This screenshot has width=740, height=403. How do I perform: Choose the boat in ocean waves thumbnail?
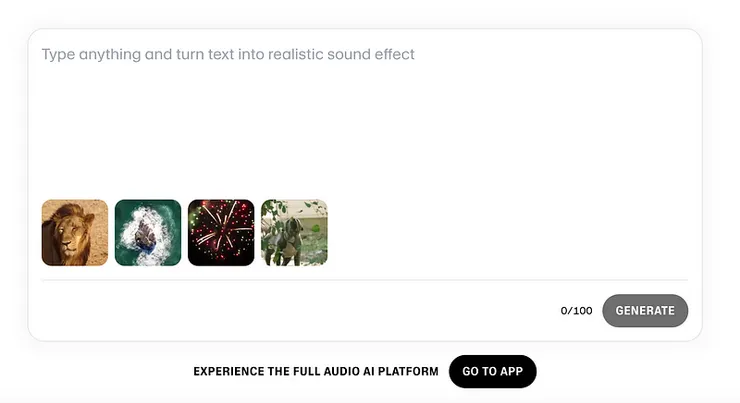click(148, 233)
